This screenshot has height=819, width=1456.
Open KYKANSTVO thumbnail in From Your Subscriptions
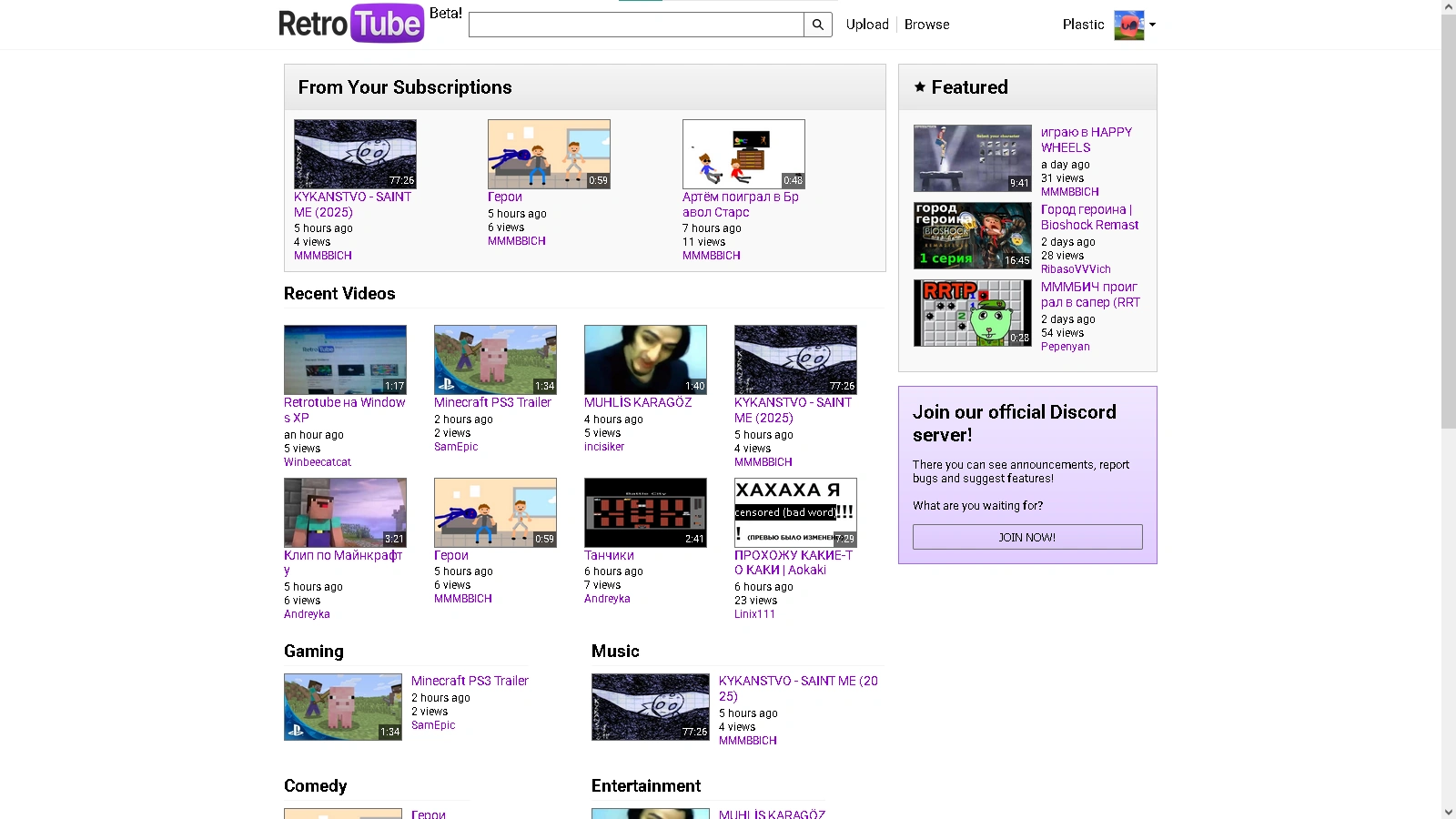355,154
